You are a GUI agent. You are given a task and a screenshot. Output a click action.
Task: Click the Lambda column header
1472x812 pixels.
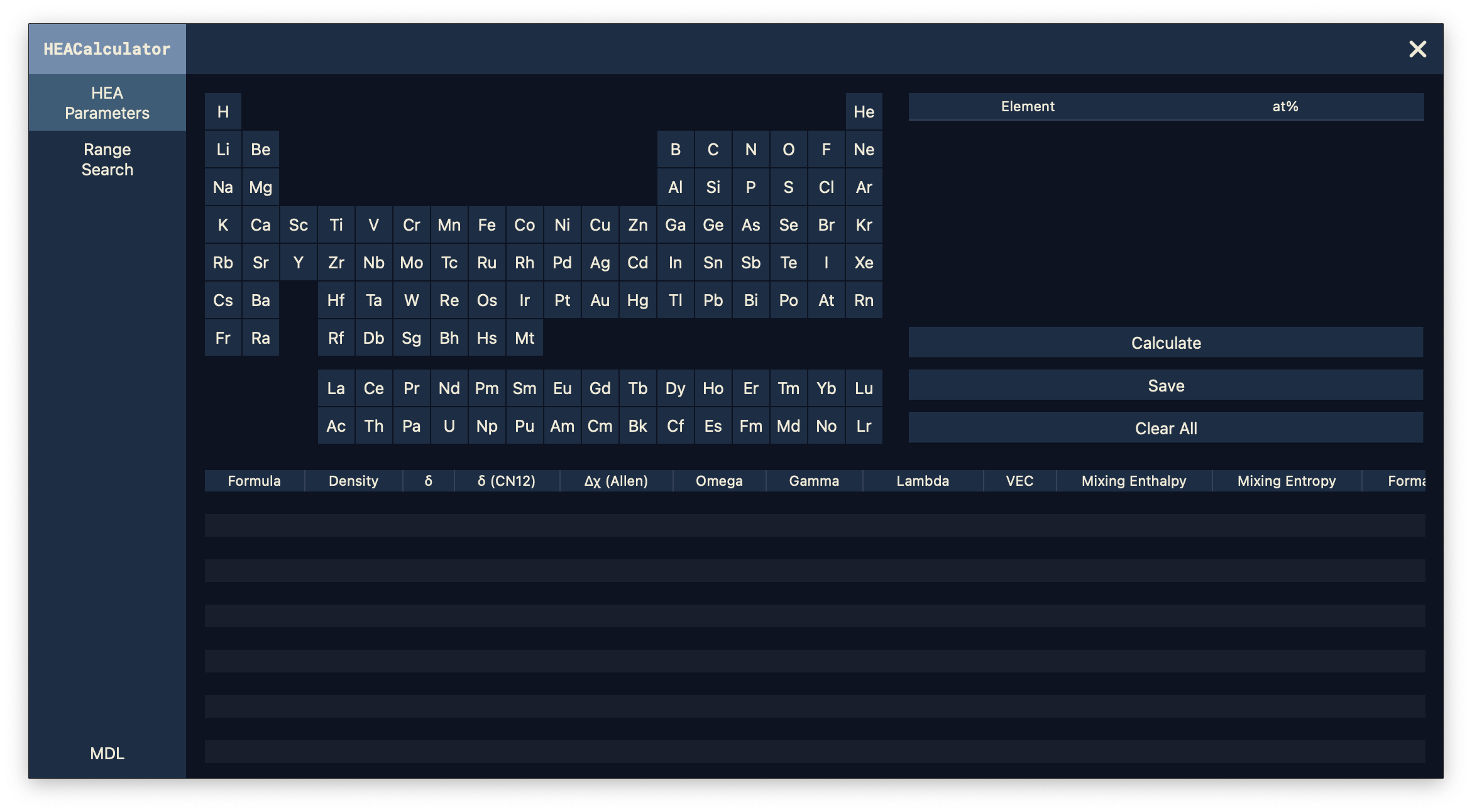[x=923, y=481]
